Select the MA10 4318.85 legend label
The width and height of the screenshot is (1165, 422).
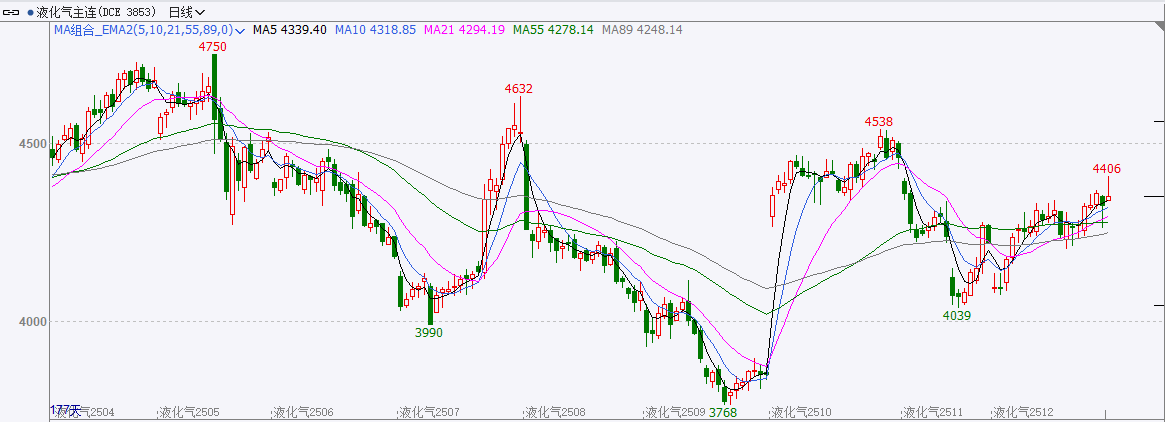375,31
